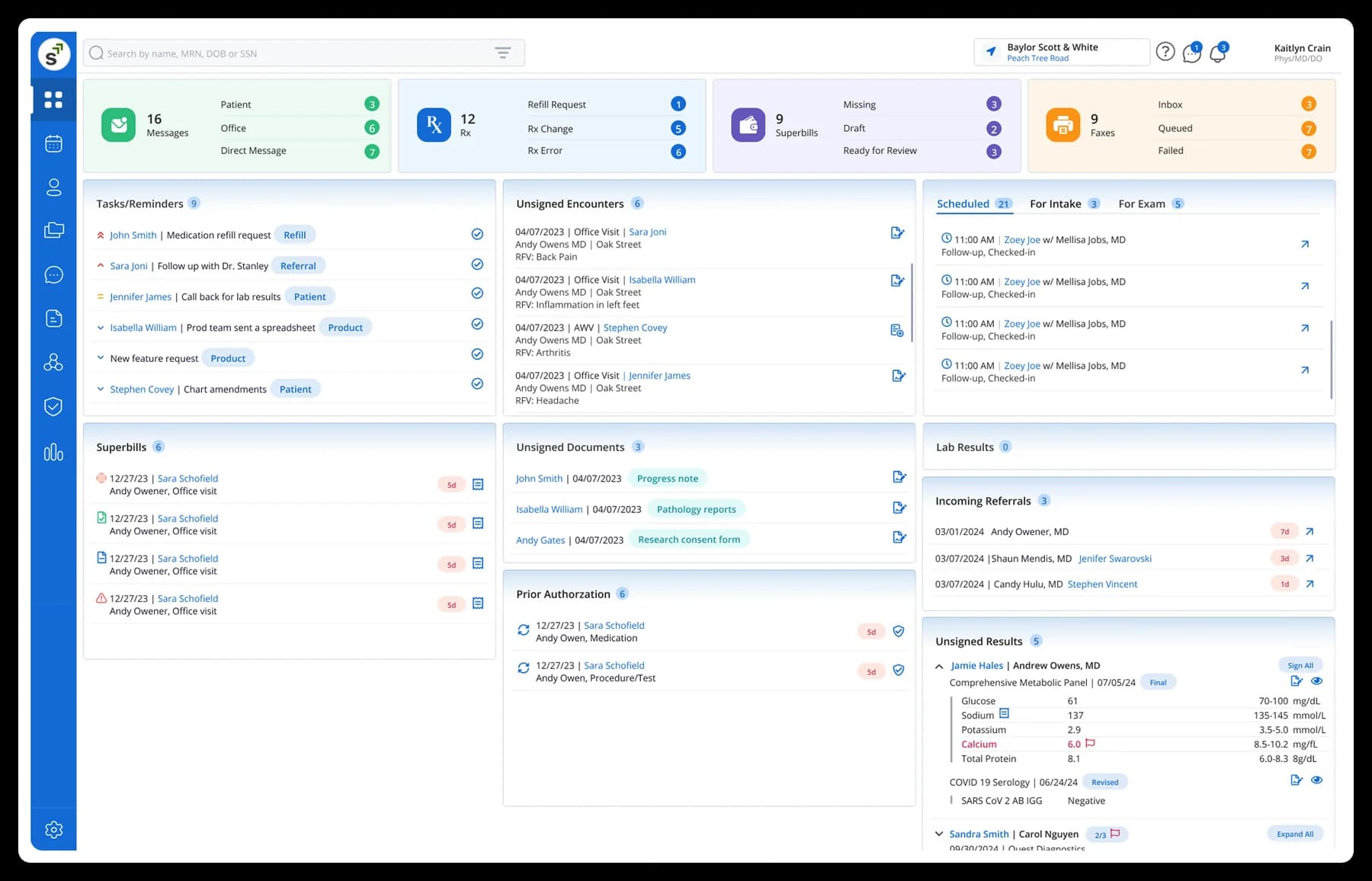Click the search by name input field
The height and width of the screenshot is (881, 1372).
tap(303, 53)
